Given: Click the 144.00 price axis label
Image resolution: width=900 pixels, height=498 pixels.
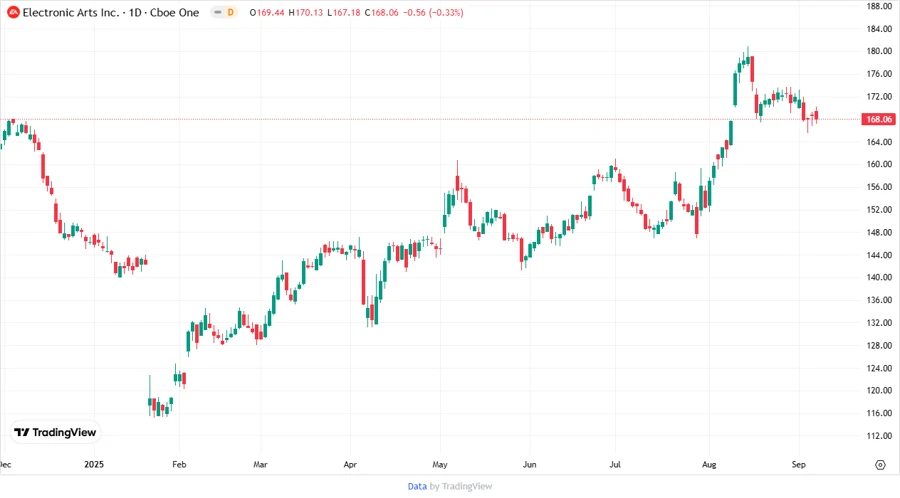Looking at the screenshot, I should coord(879,255).
